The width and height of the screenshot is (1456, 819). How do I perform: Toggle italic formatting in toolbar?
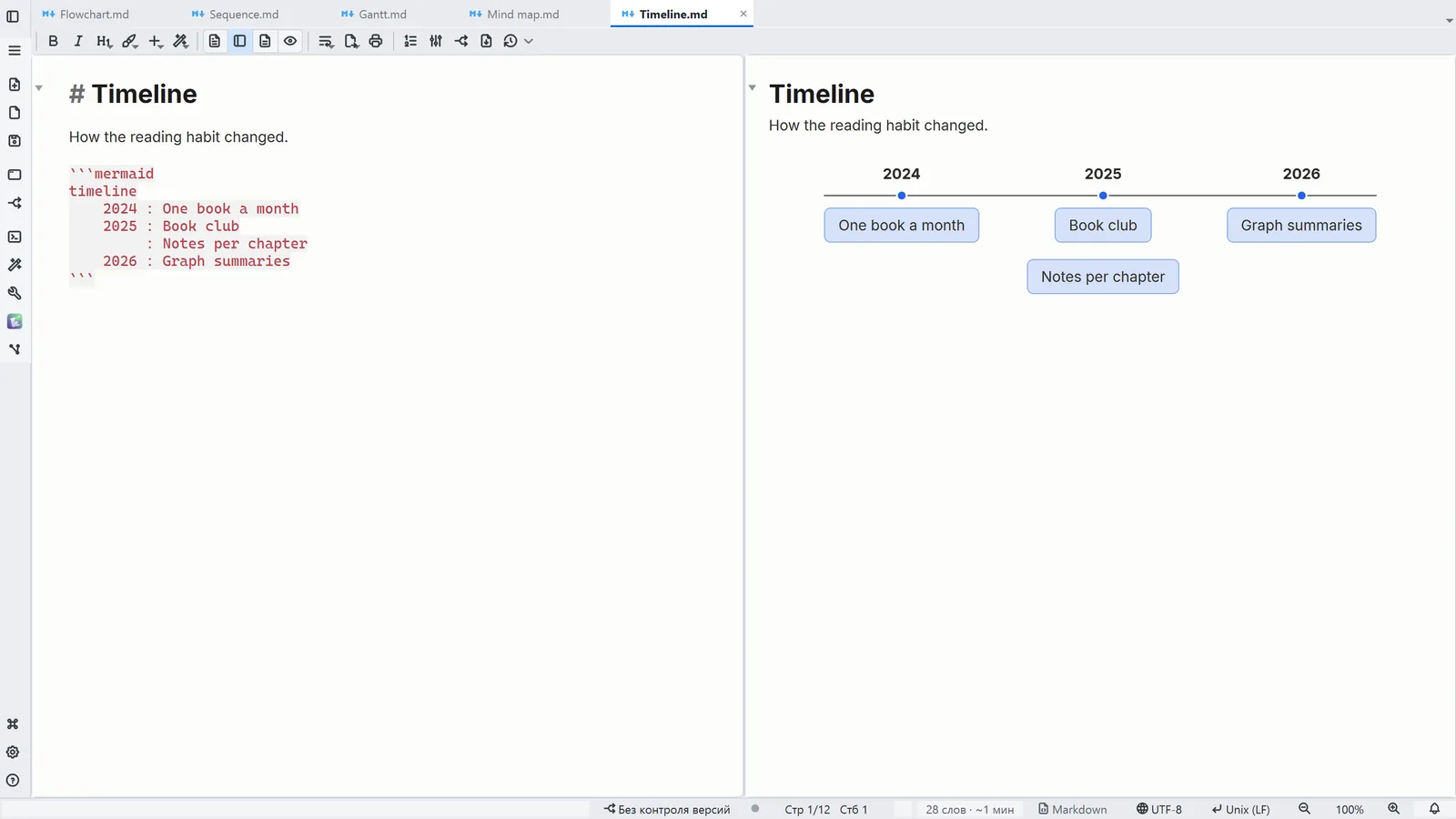(78, 41)
